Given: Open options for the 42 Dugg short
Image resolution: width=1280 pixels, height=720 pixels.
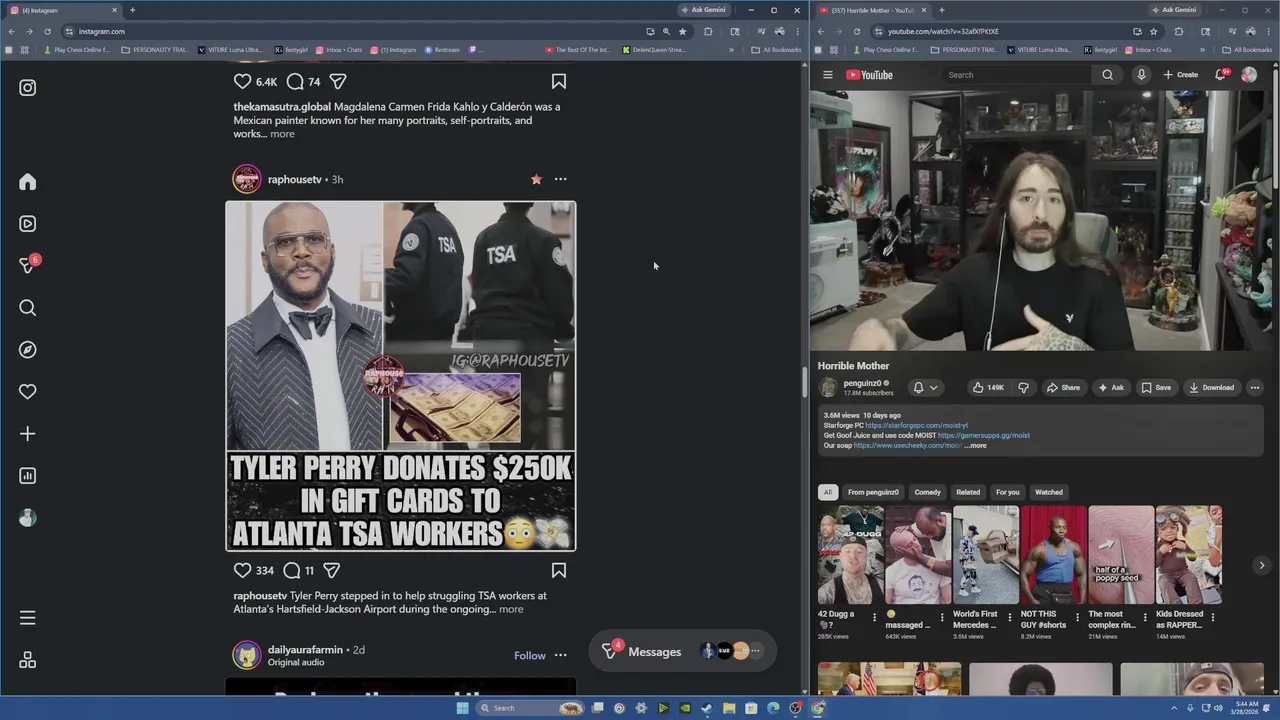Looking at the screenshot, I should (x=874, y=618).
